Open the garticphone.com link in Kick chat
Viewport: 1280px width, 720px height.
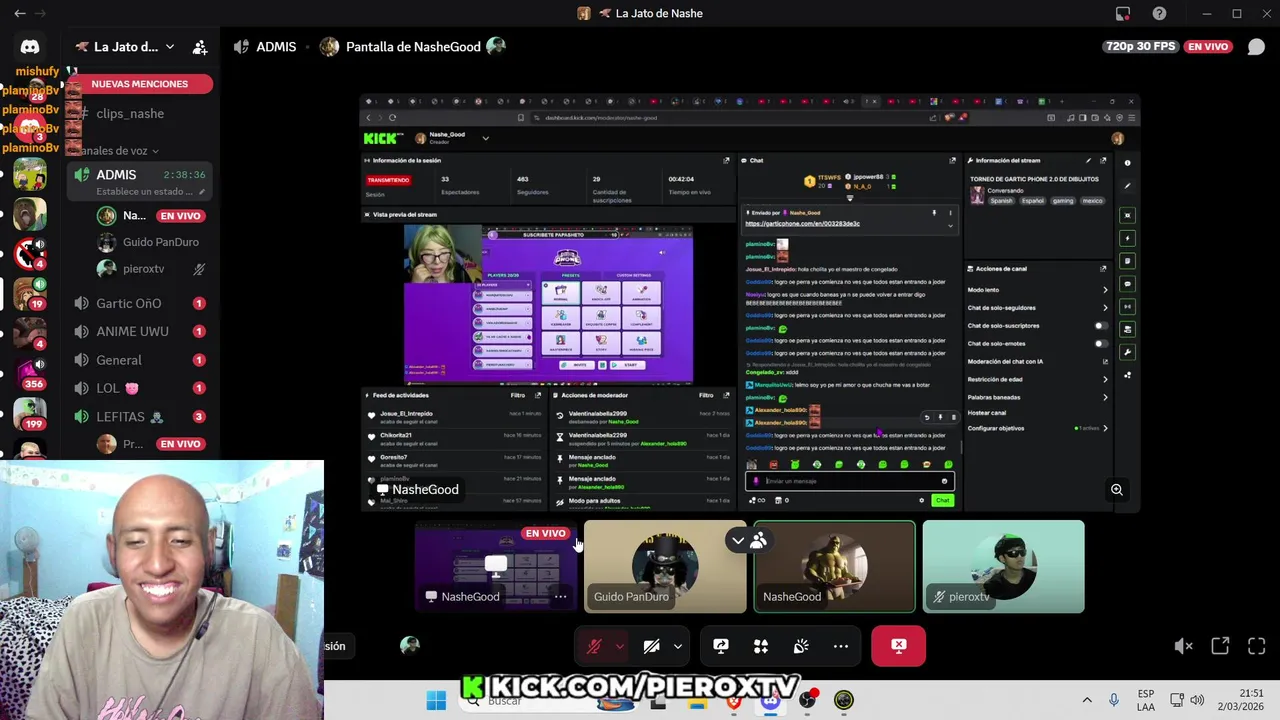click(802, 224)
